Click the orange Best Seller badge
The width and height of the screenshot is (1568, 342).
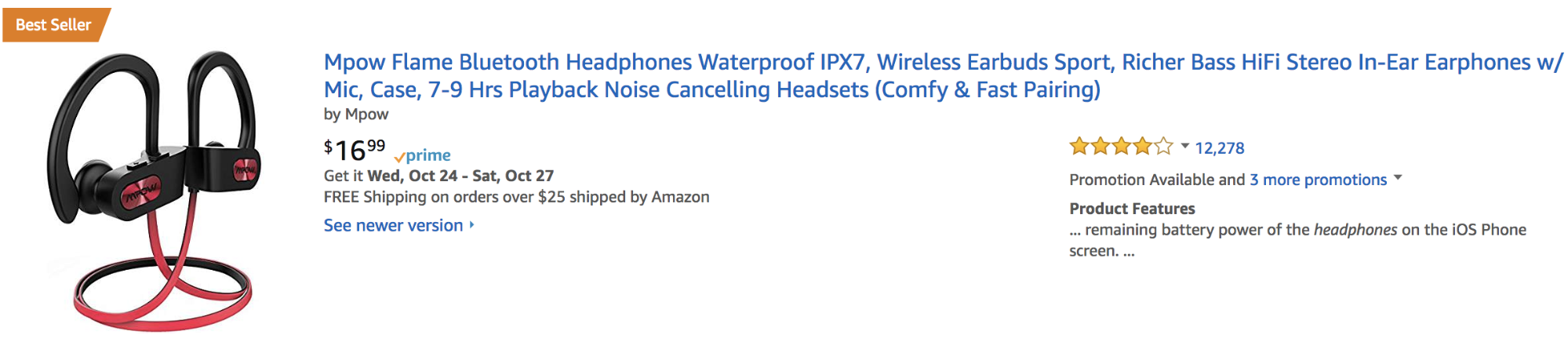coord(53,25)
